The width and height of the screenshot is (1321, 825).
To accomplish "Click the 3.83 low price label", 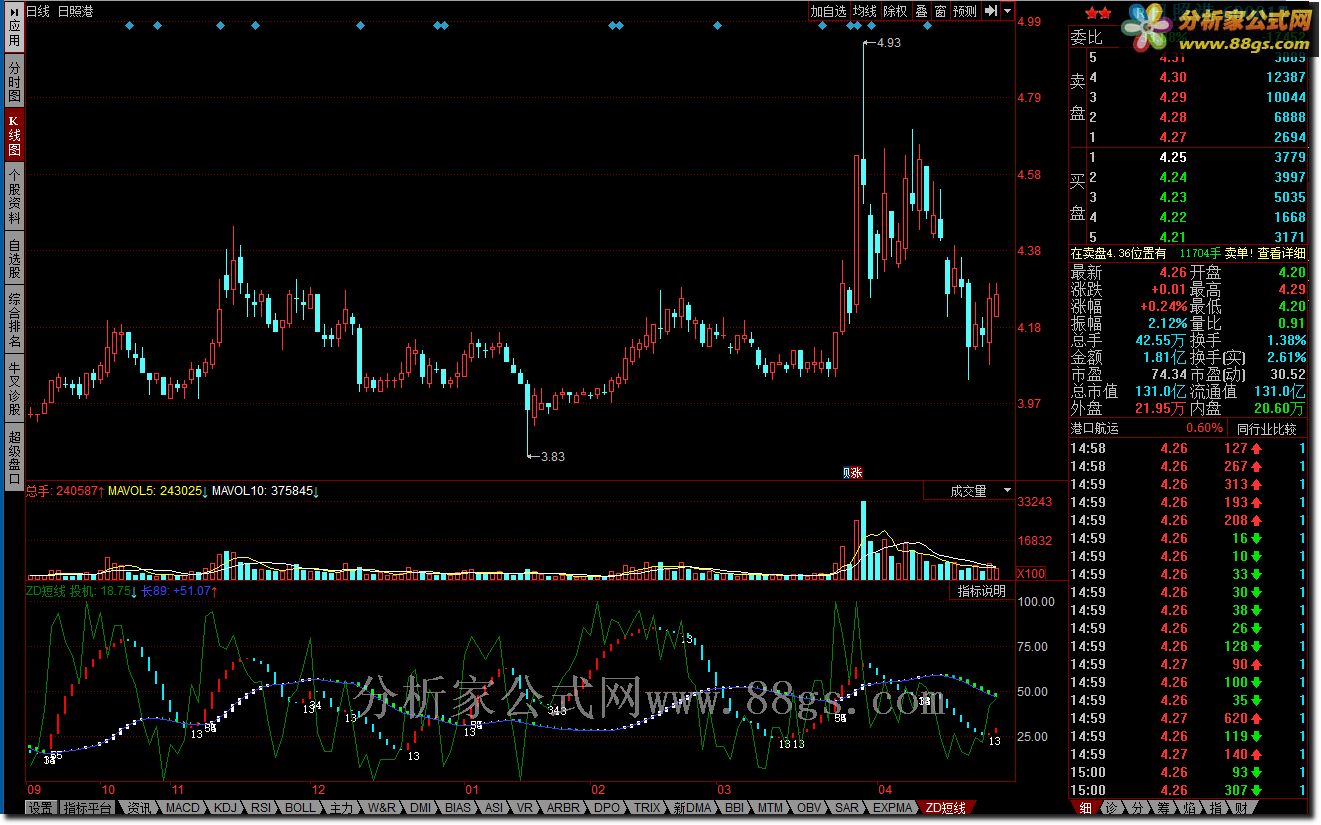I will tap(552, 457).
